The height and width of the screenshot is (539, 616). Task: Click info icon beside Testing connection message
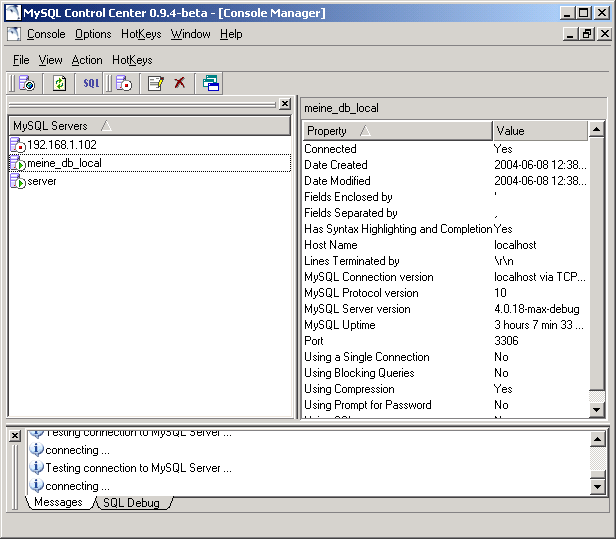point(36,468)
